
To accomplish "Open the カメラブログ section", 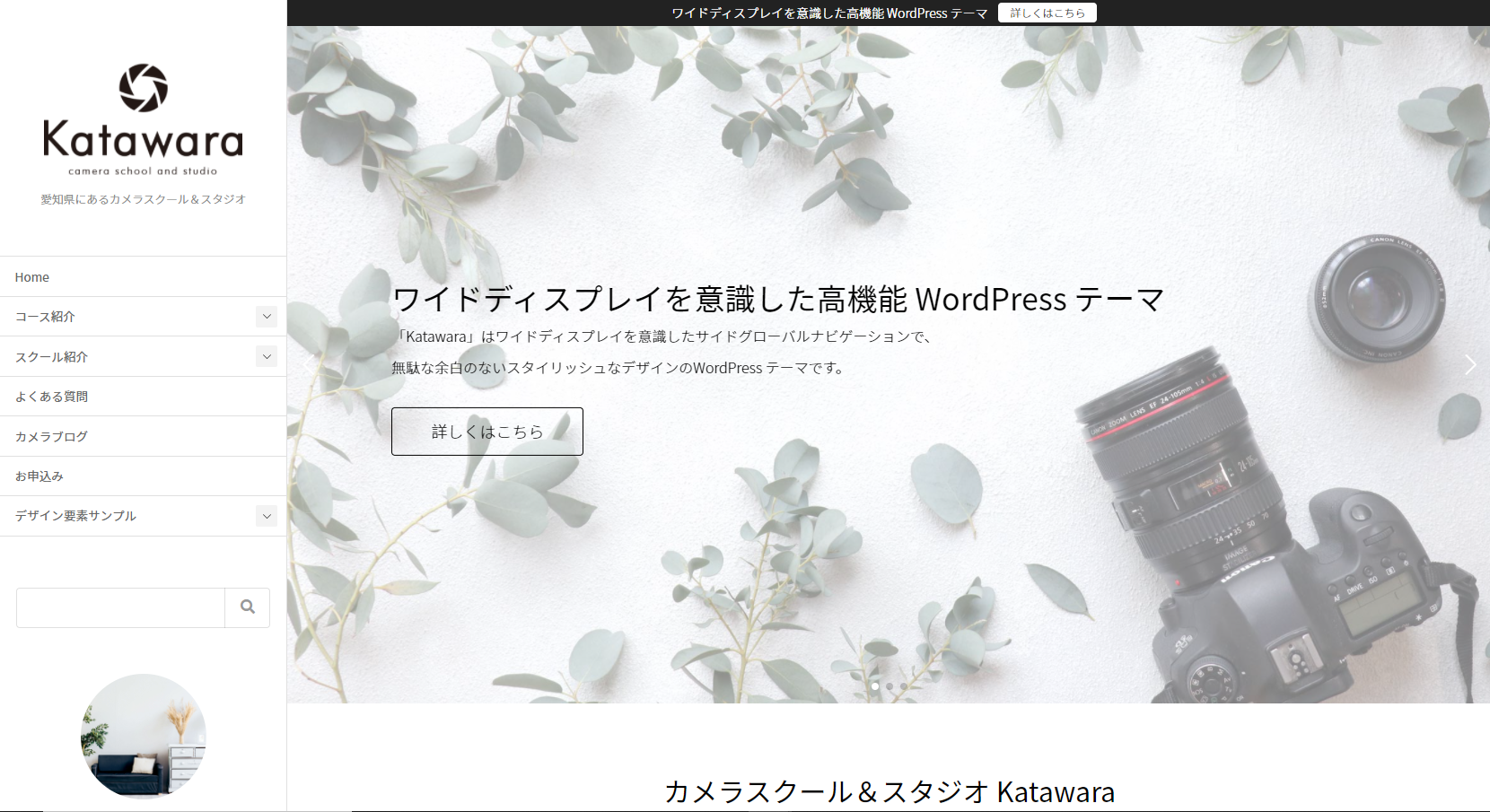I will tap(50, 436).
